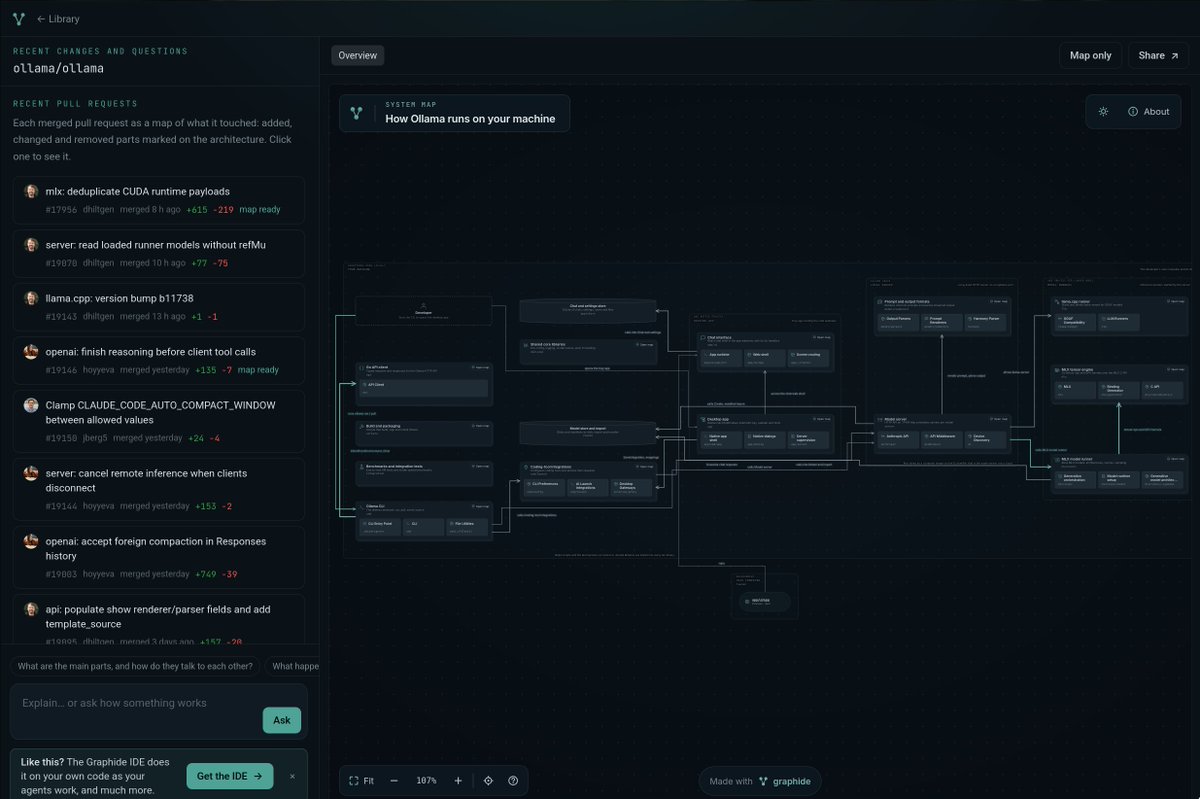Select the 'Model store and import' node
The image size is (1200, 799).
pyautogui.click(x=588, y=432)
